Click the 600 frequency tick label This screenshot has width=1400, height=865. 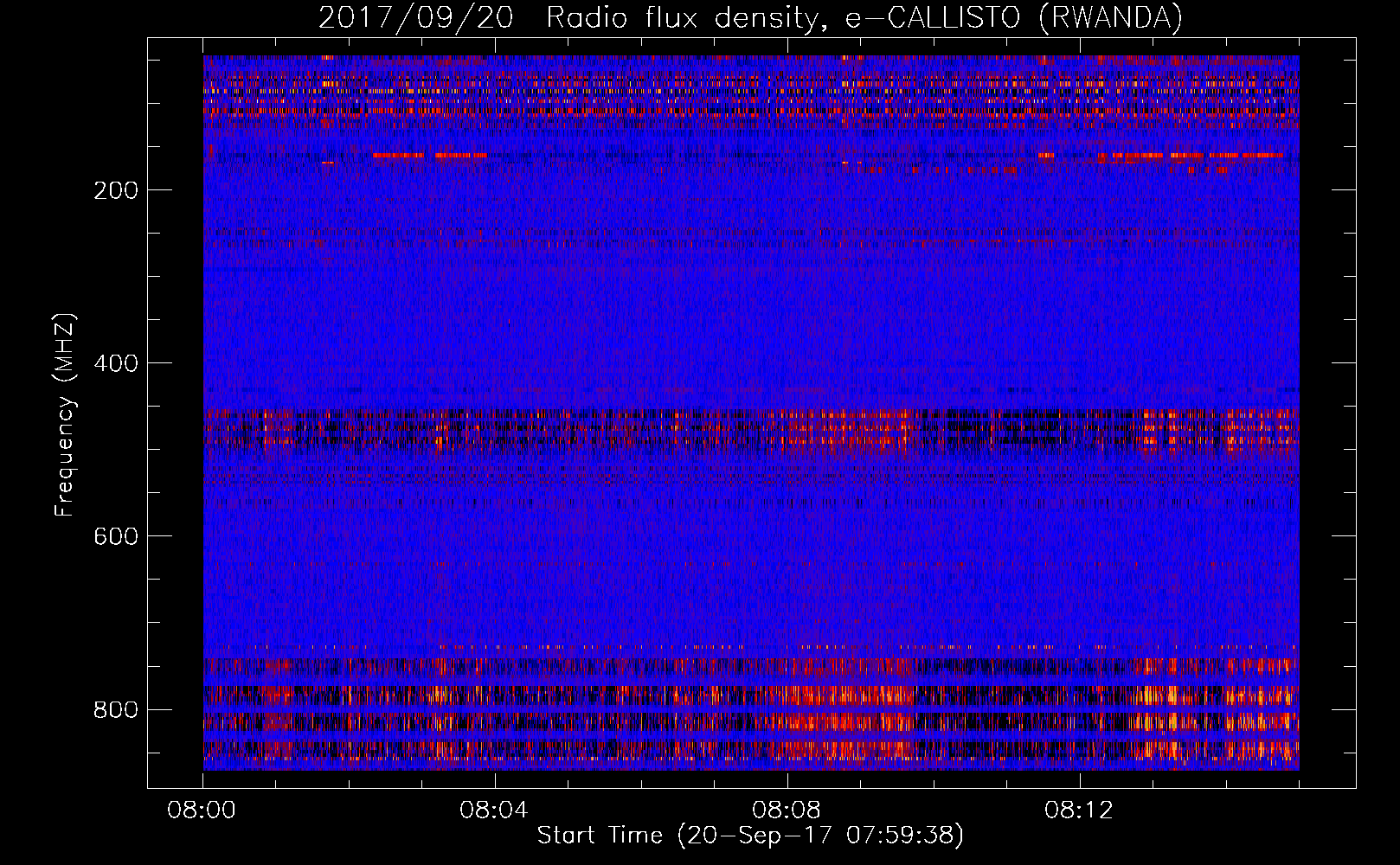click(x=115, y=536)
